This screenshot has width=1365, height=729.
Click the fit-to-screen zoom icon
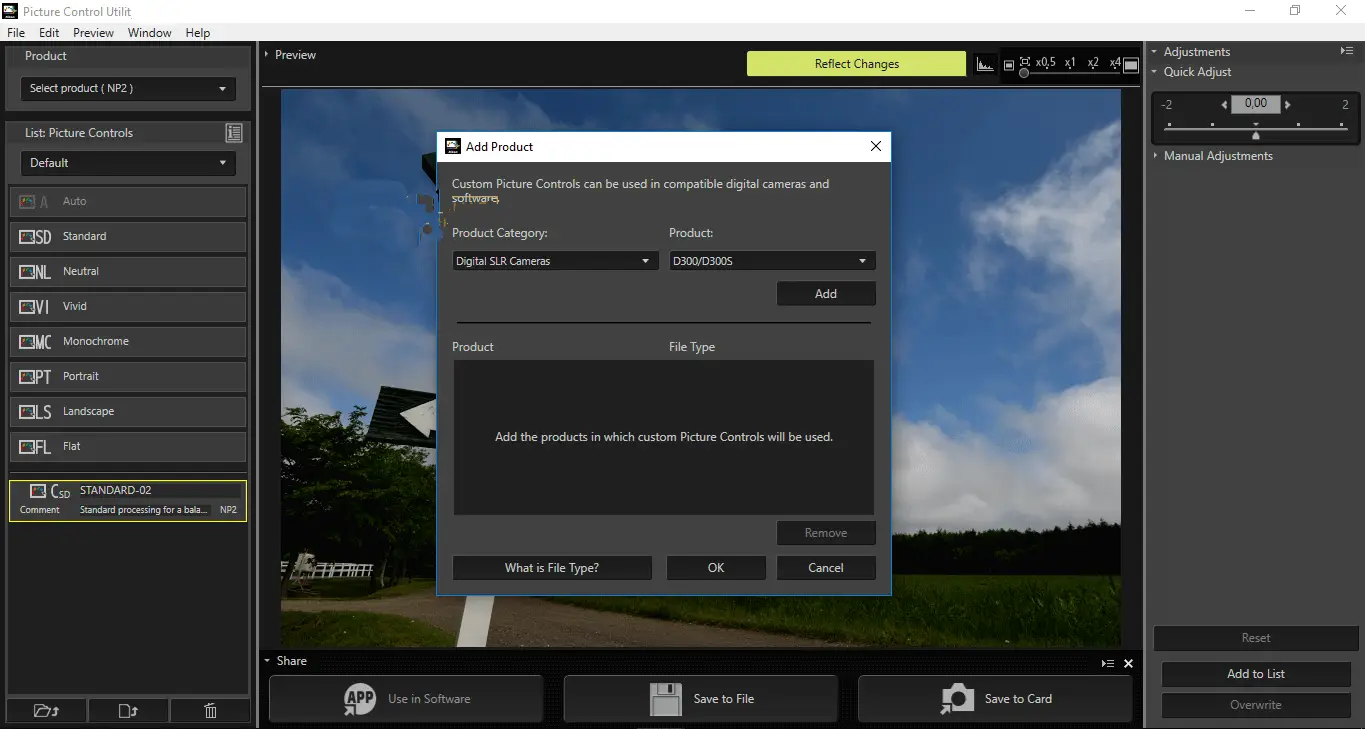(1025, 62)
